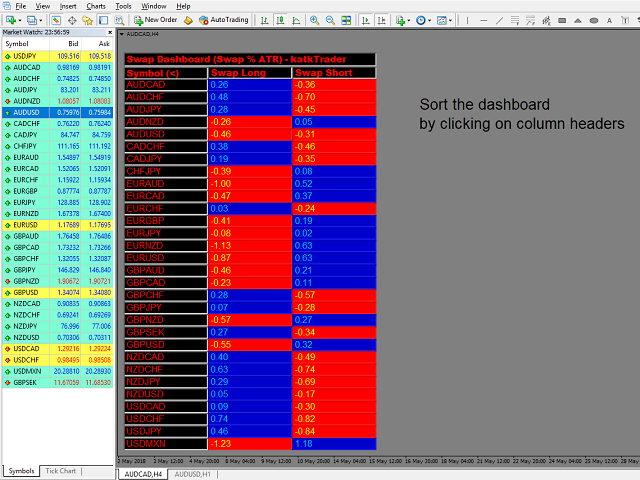
Task: Click the EURAUD symbol in the dashboard
Action: click(166, 184)
